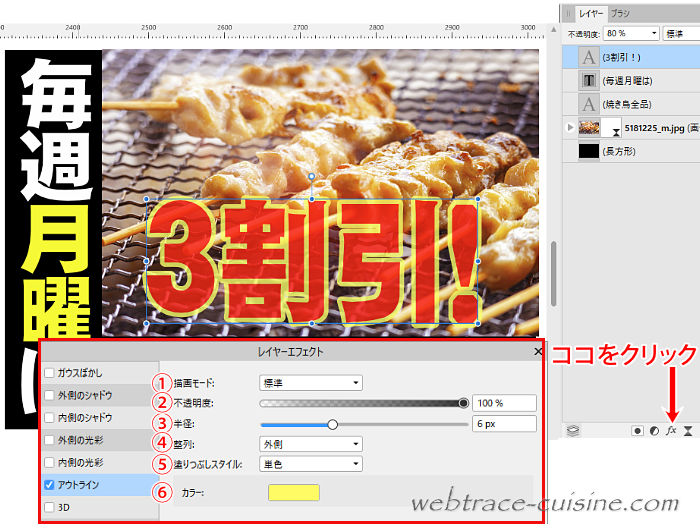Image resolution: width=700 pixels, height=530 pixels.
Task: Uncheck the アウトライン effect checkbox
Action: [50, 485]
